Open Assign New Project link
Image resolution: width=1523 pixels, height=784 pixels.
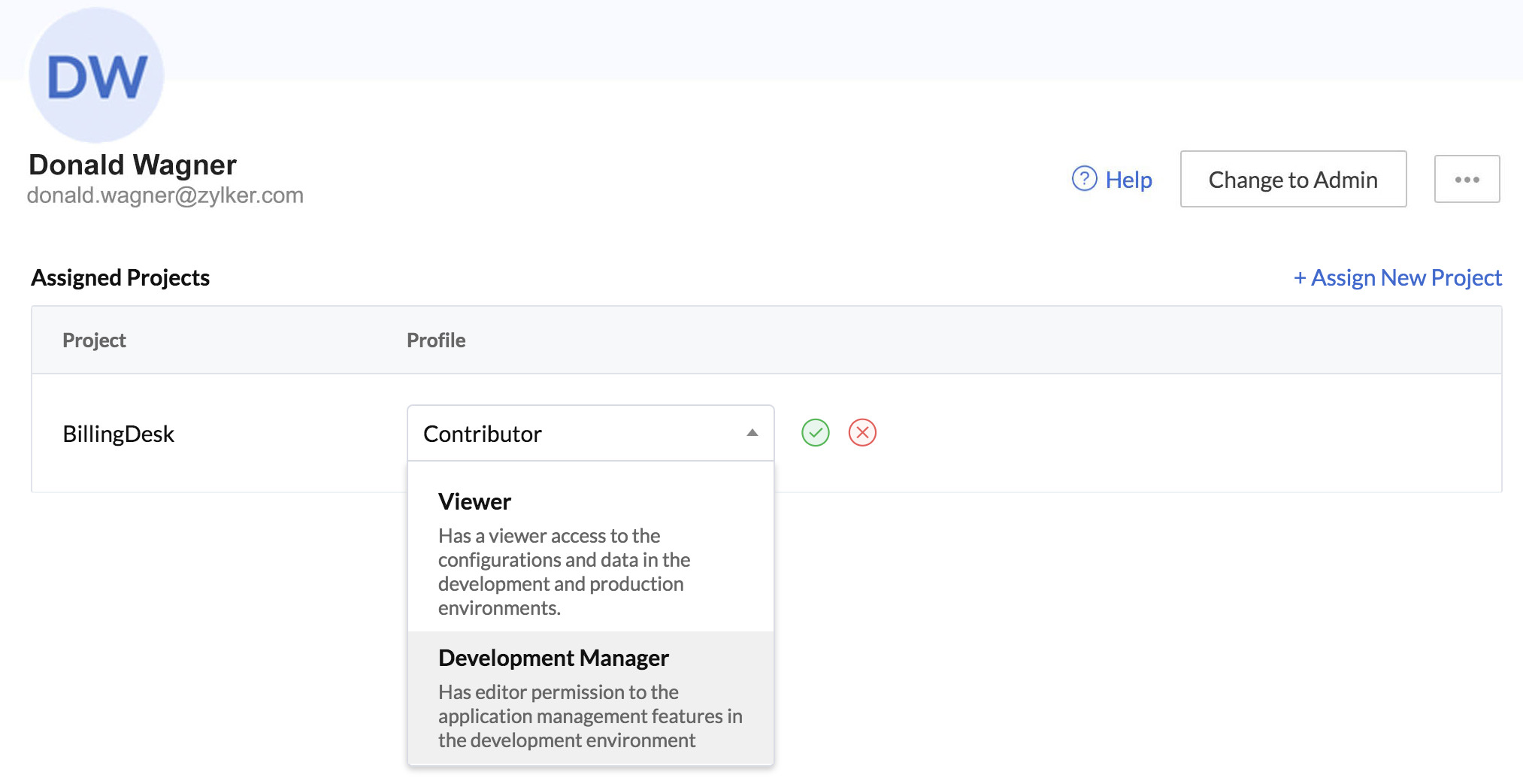[1397, 277]
